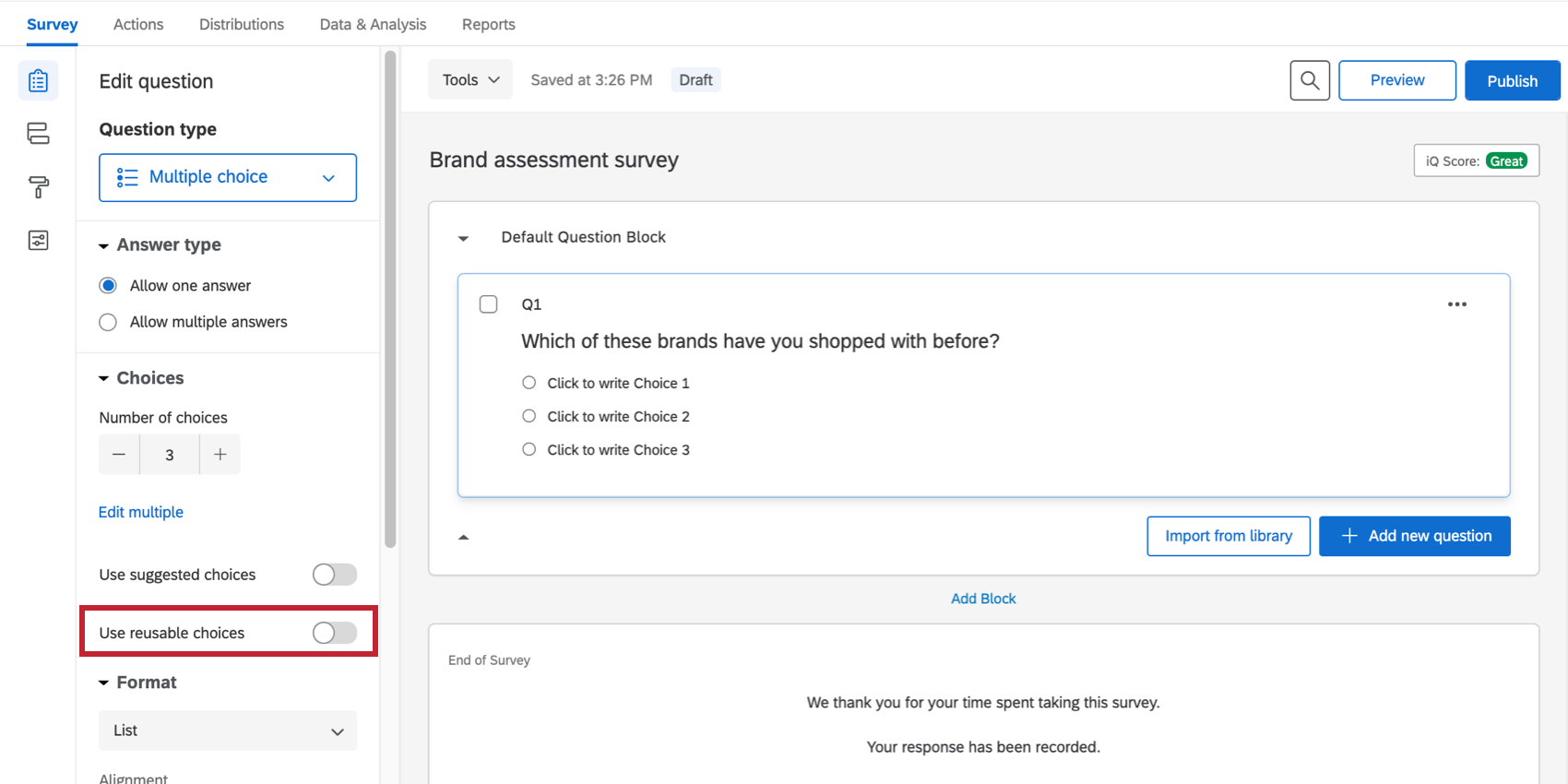Collapse the Default Question Block arrow
Viewport: 1568px width, 784px height.
pyautogui.click(x=464, y=238)
